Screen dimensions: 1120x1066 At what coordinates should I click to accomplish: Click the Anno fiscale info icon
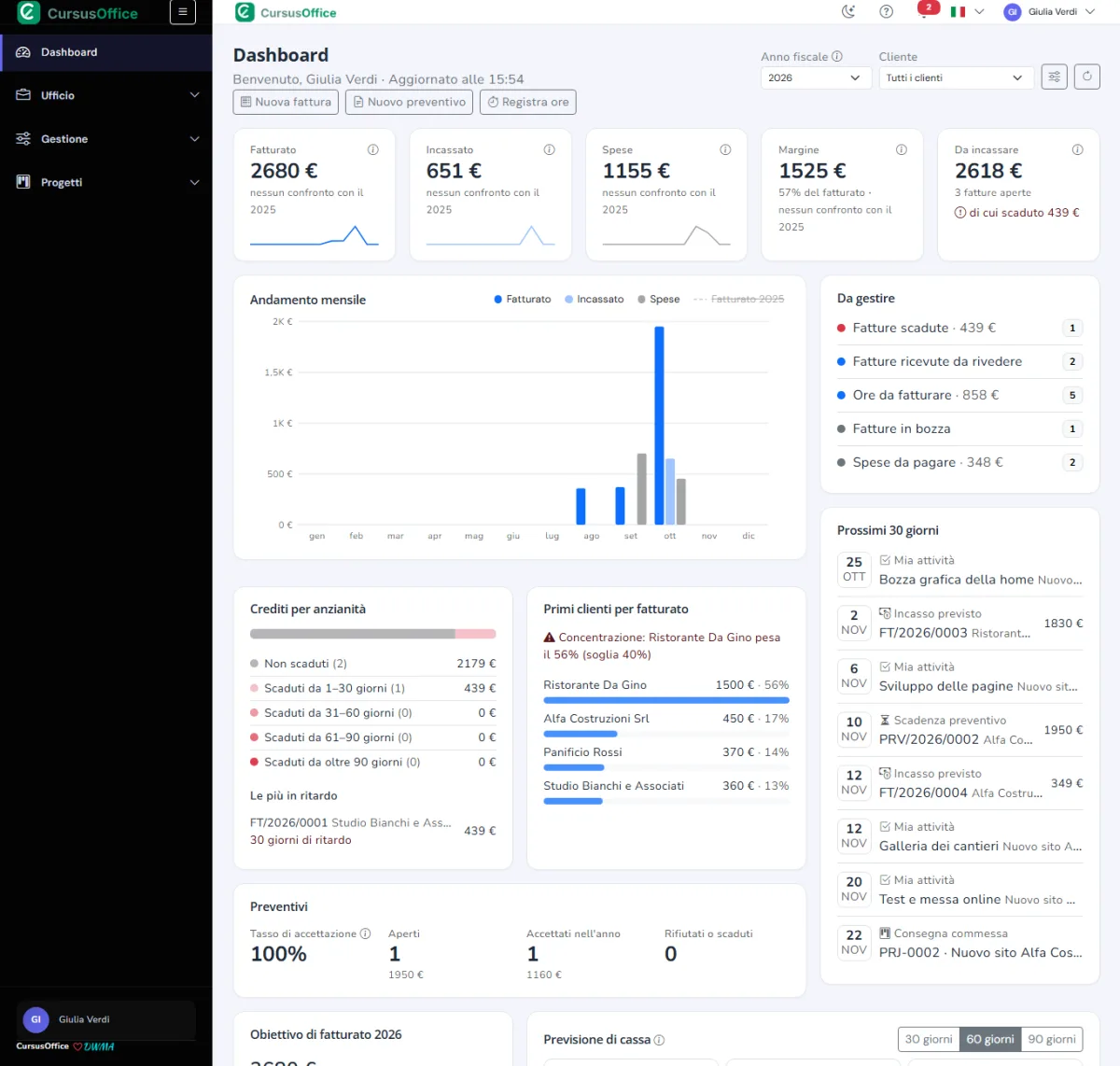pos(837,56)
